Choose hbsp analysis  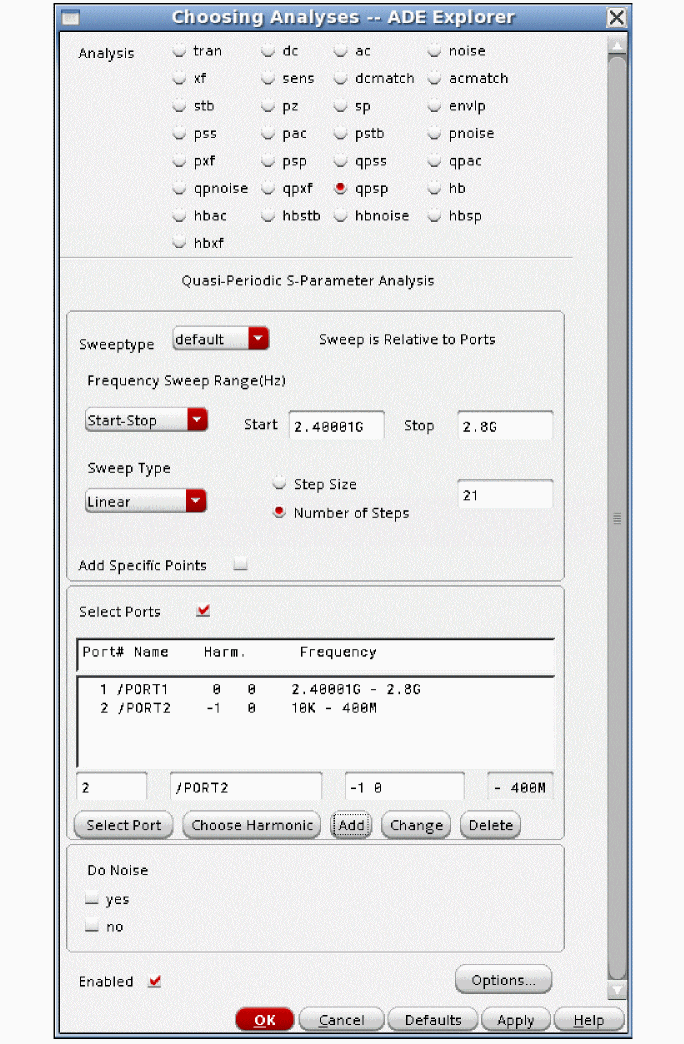[434, 216]
